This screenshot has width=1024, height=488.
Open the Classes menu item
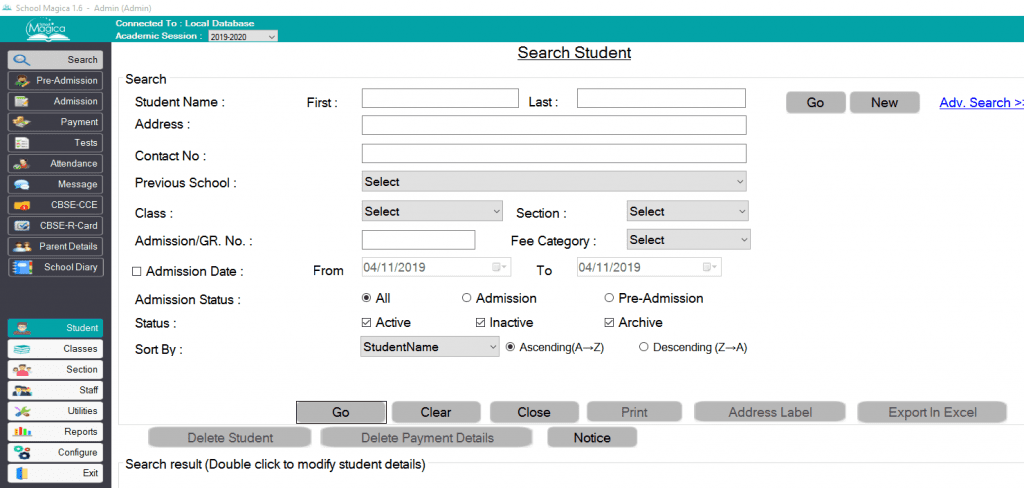(56, 349)
